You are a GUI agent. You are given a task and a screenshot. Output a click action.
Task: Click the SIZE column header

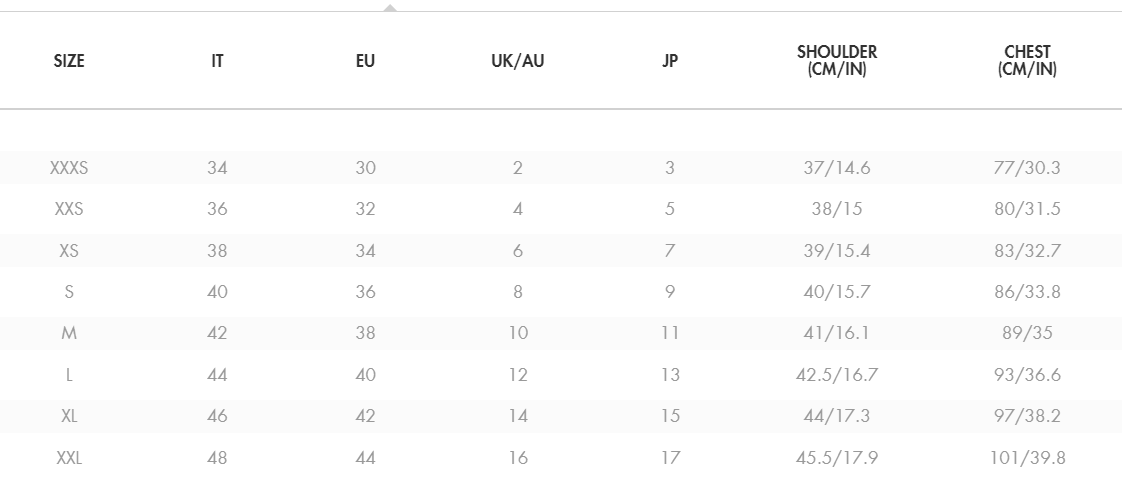[x=69, y=61]
